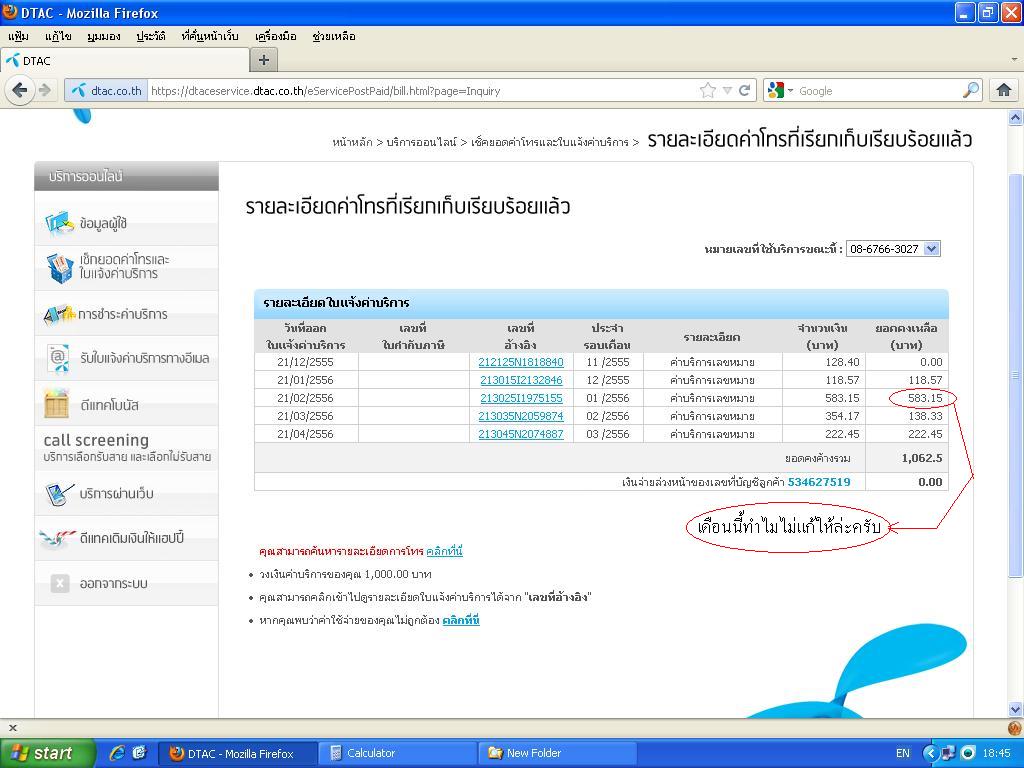Switch to Calculator in the taskbar
1024x768 pixels.
(397, 753)
